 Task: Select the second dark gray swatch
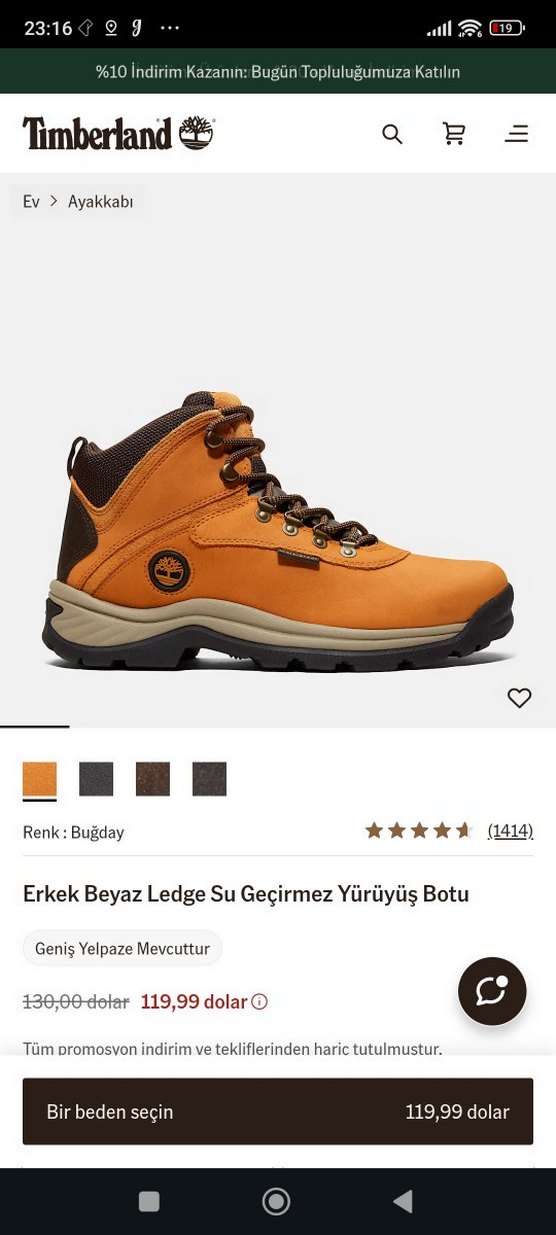(96, 779)
